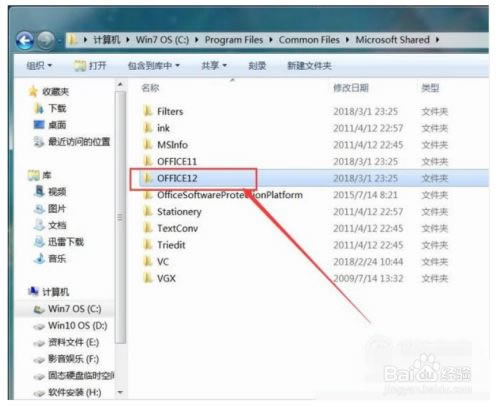
Task: Click the Stationery folder icon
Action: 147,211
